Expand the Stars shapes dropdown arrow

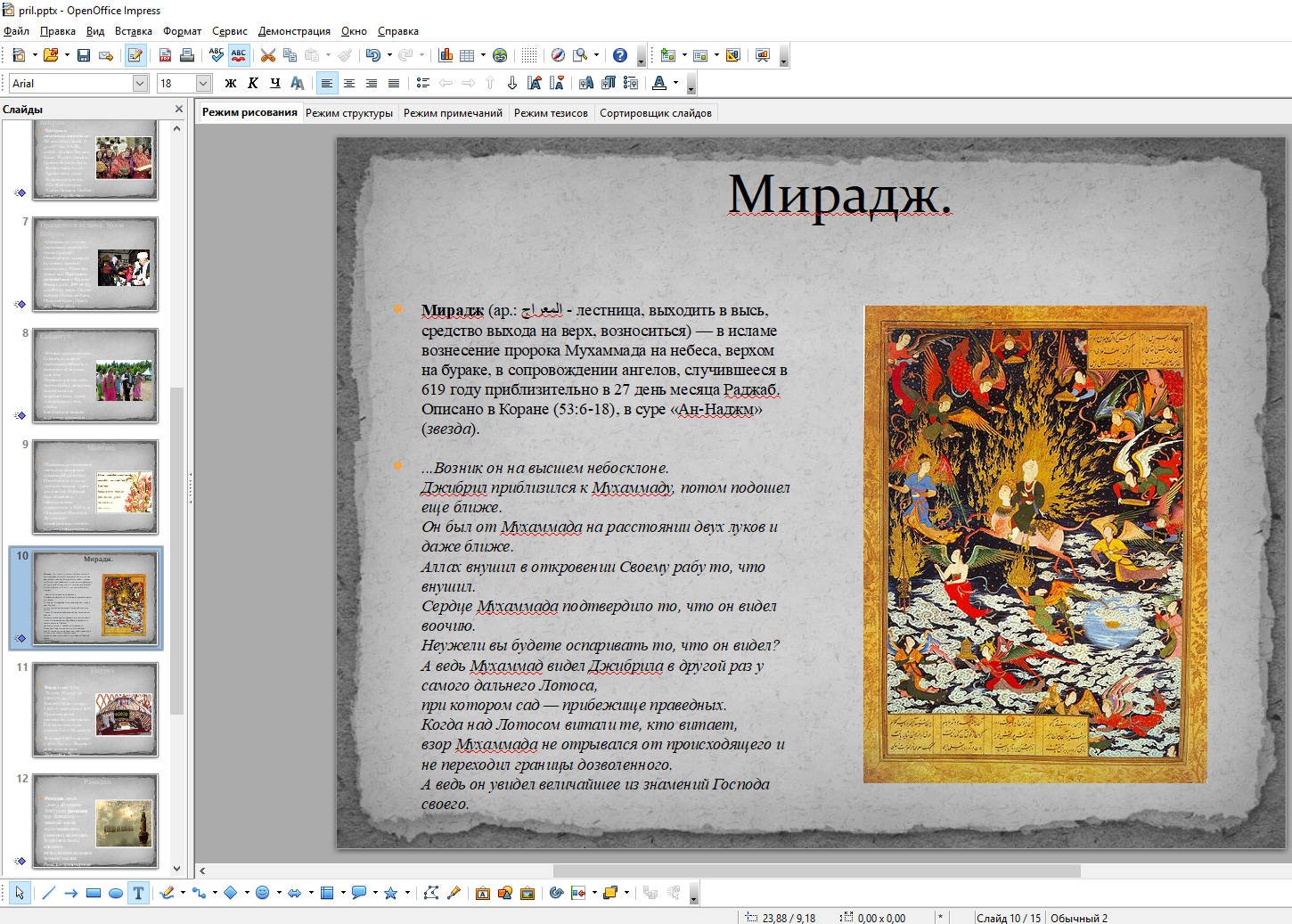(x=407, y=893)
